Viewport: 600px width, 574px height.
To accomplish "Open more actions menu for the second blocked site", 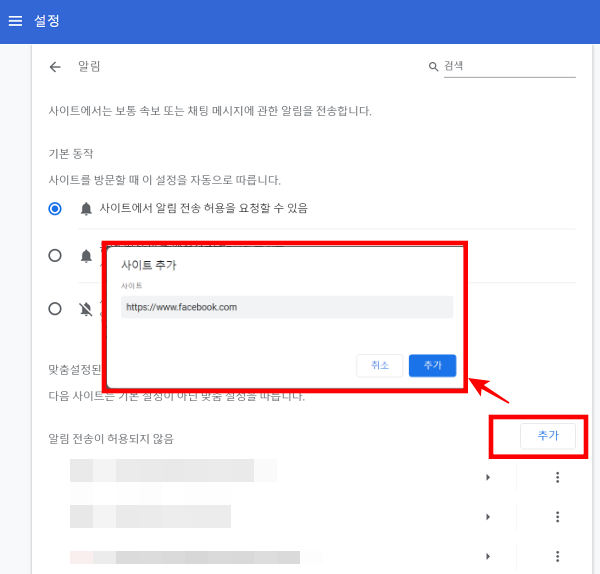I will [x=558, y=517].
